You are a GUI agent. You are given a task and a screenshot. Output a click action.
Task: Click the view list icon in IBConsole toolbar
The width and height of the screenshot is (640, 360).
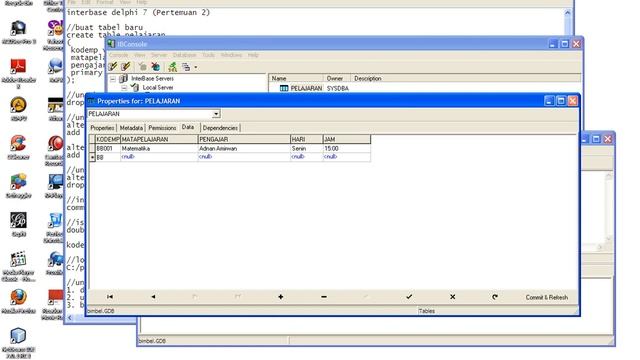(x=186, y=67)
